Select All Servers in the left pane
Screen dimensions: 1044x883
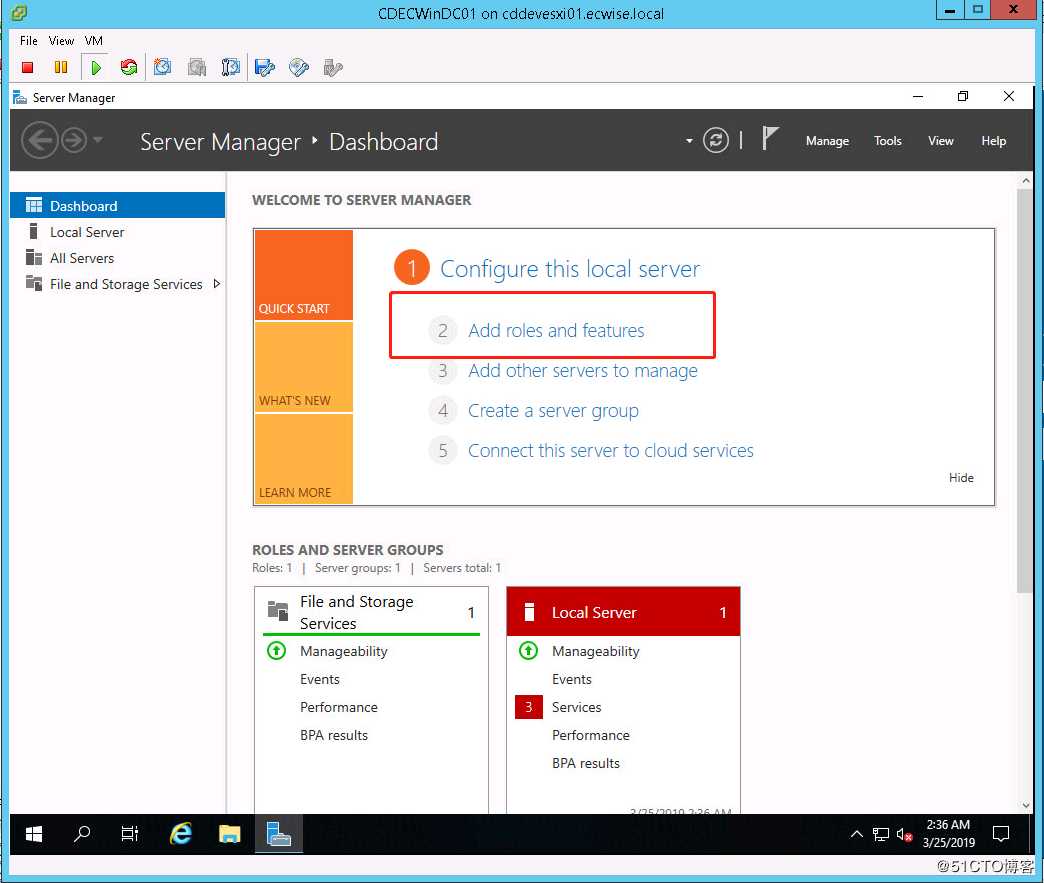(x=117, y=258)
